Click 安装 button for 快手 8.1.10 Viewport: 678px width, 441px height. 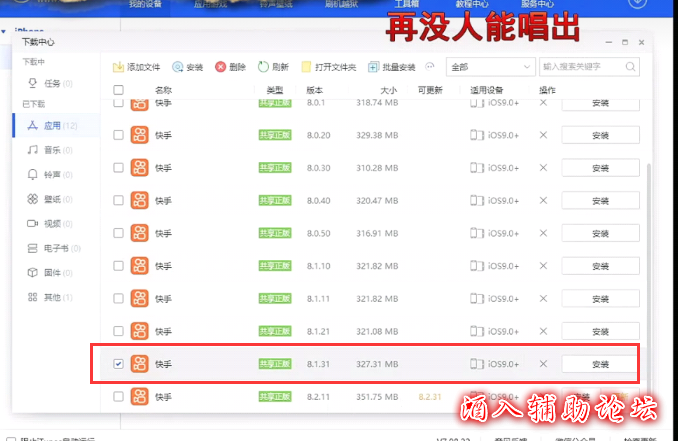[600, 266]
